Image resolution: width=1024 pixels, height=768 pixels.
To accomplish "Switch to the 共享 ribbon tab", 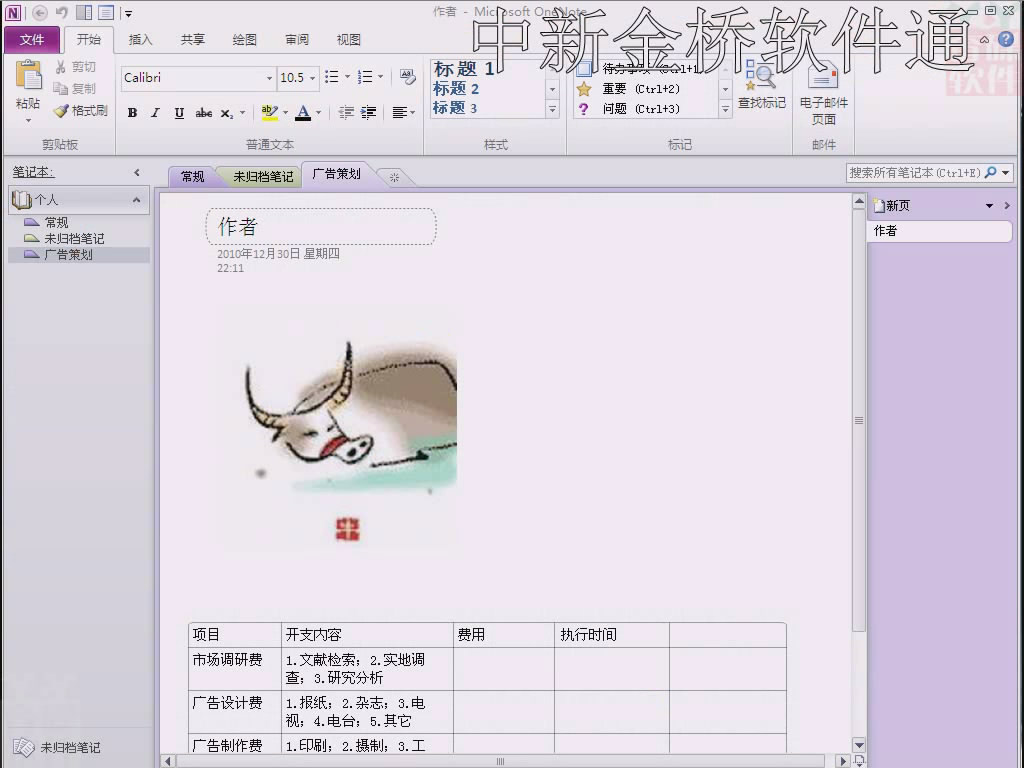I will (x=193, y=40).
